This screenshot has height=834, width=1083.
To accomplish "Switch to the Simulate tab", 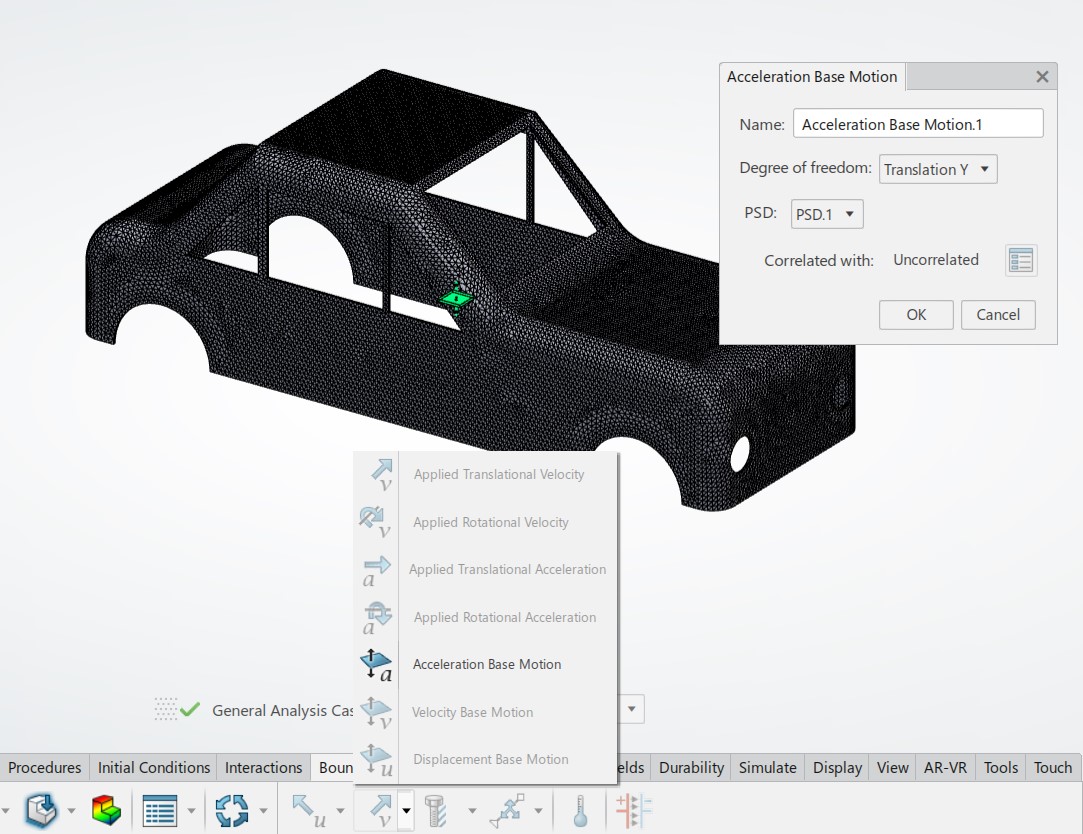I will tap(767, 768).
